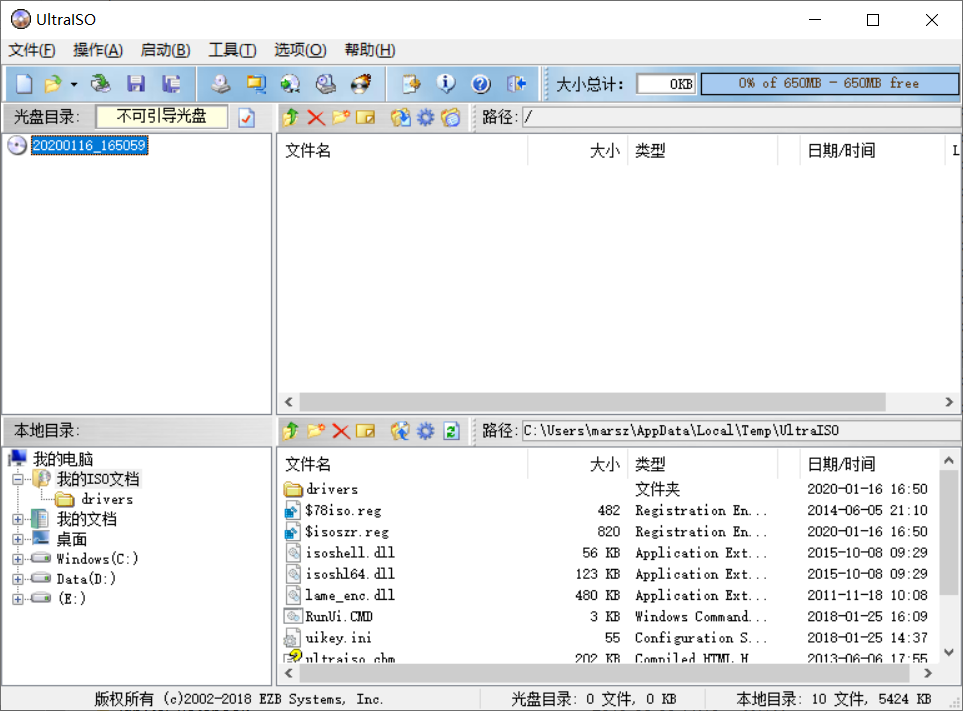The height and width of the screenshot is (711, 963).
Task: Select 我的电脑 in local tree
Action: click(63, 459)
